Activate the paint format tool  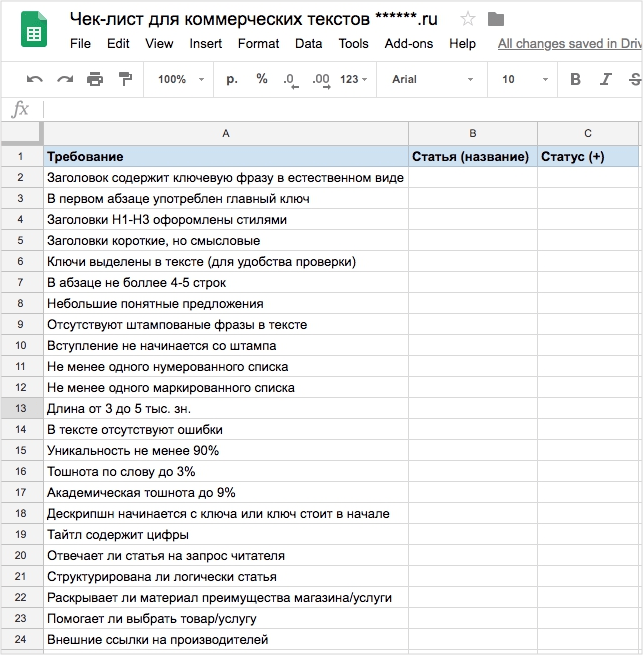point(125,79)
